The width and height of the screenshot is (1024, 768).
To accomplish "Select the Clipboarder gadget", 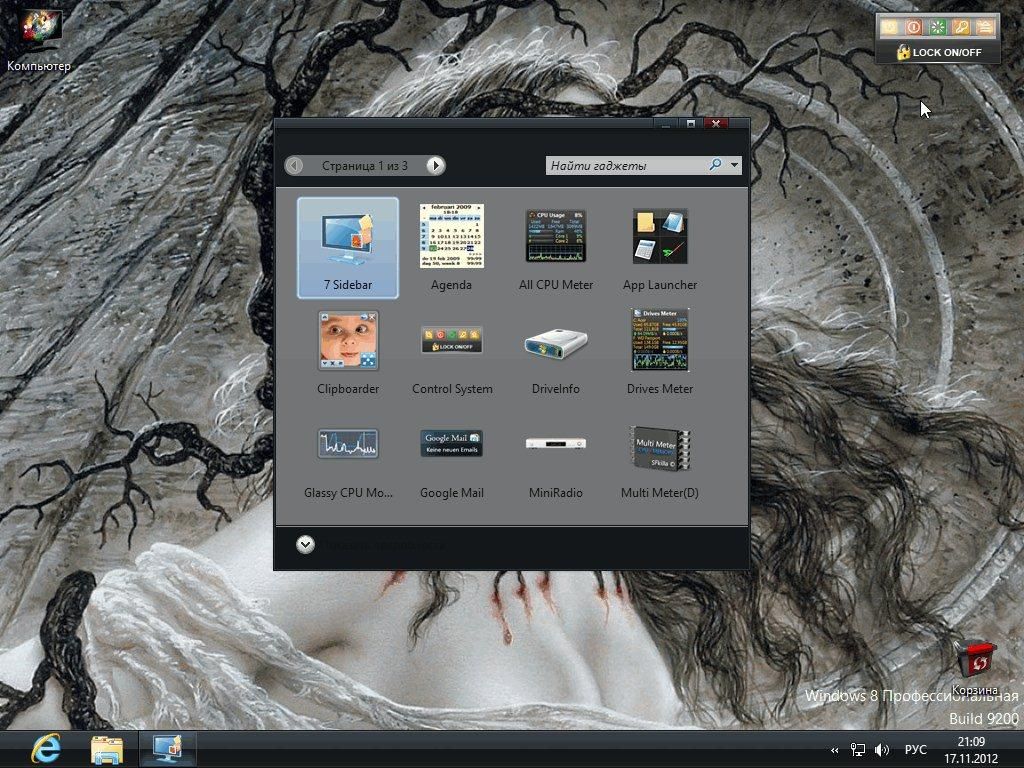I will [347, 352].
